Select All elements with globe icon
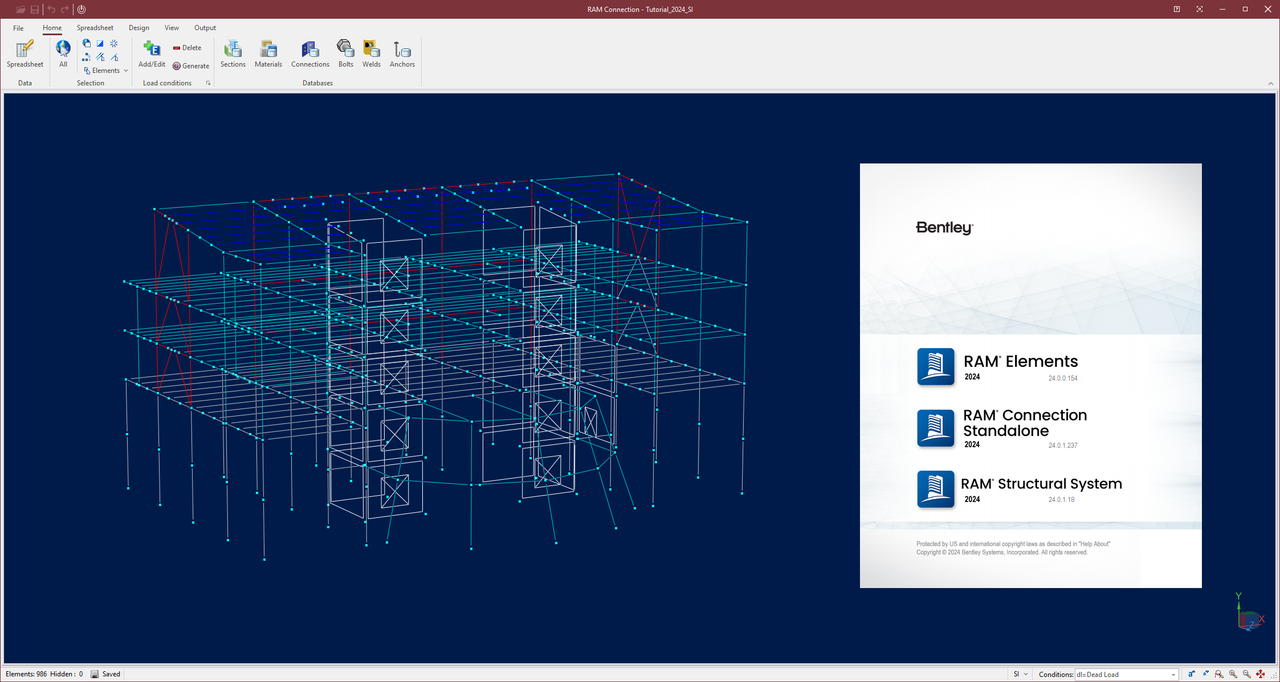 [63, 54]
